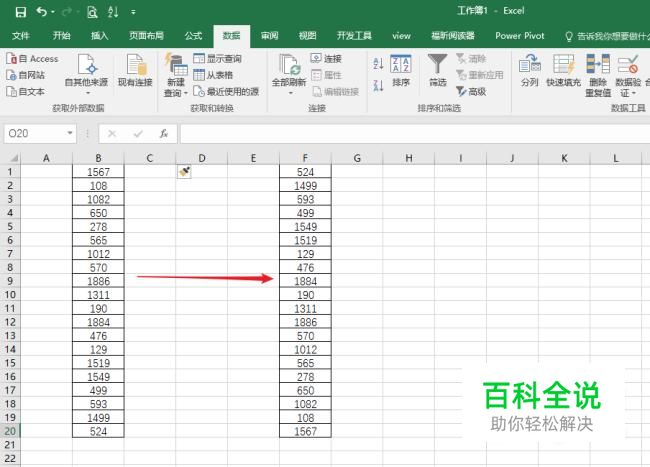Screen dimensions: 650x467
Task: Expand the Name Box dropdown arrow
Action: [x=70, y=133]
